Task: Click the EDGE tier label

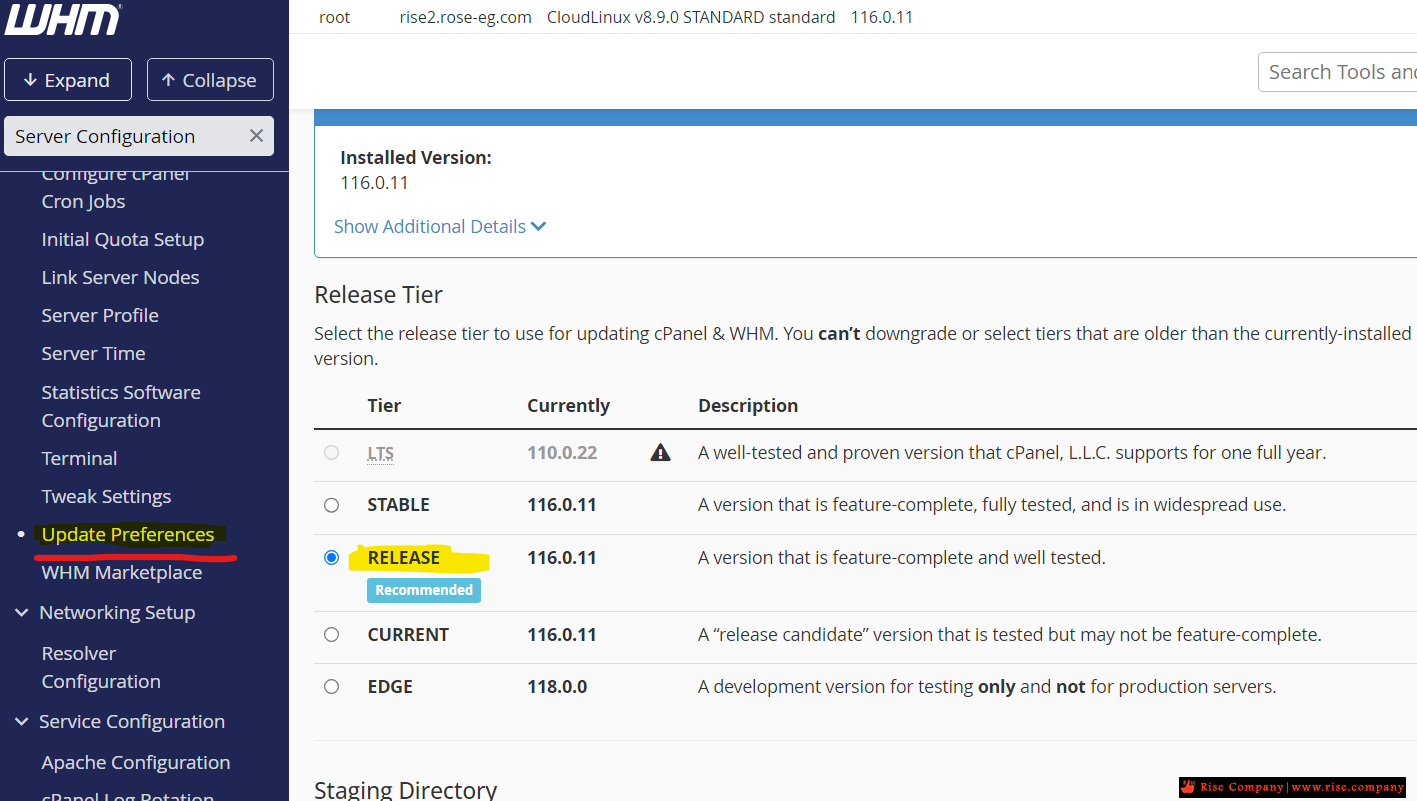Action: tap(390, 687)
